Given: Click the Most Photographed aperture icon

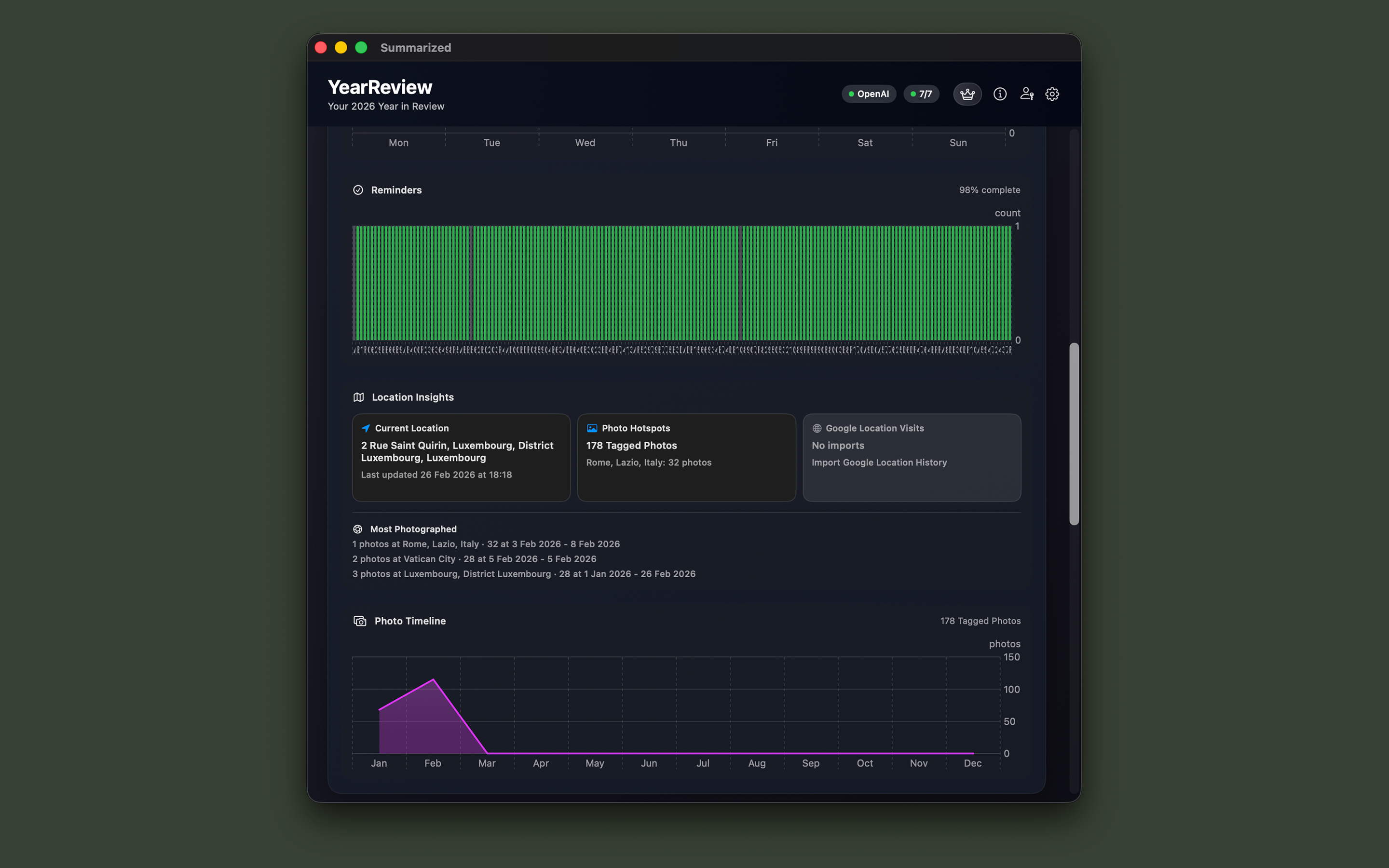Looking at the screenshot, I should (x=357, y=529).
